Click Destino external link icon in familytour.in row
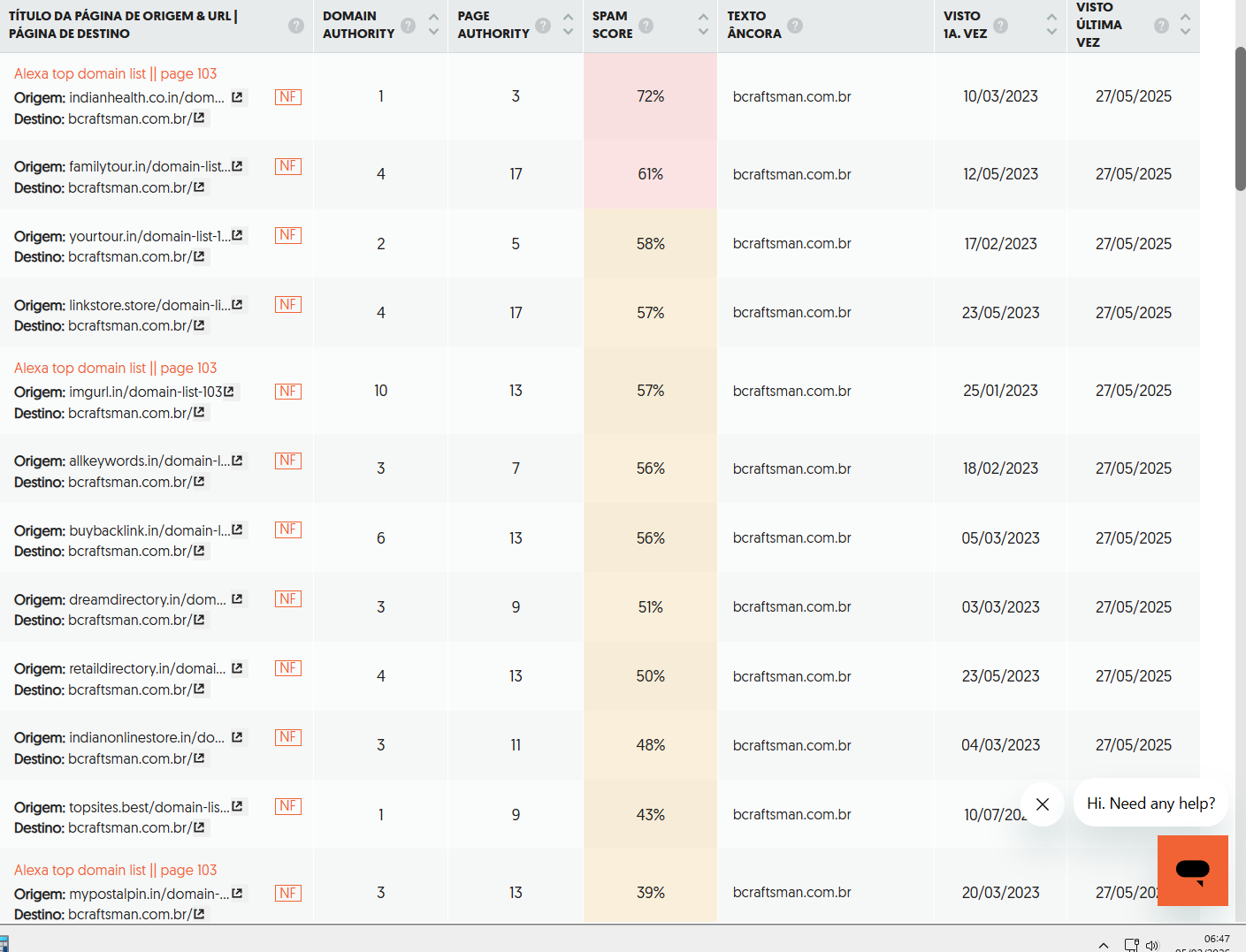The image size is (1246, 952). (x=199, y=187)
